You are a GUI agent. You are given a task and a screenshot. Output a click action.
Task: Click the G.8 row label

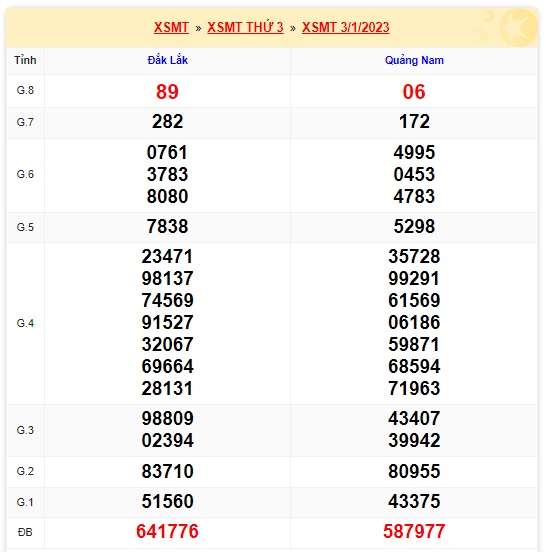25,90
